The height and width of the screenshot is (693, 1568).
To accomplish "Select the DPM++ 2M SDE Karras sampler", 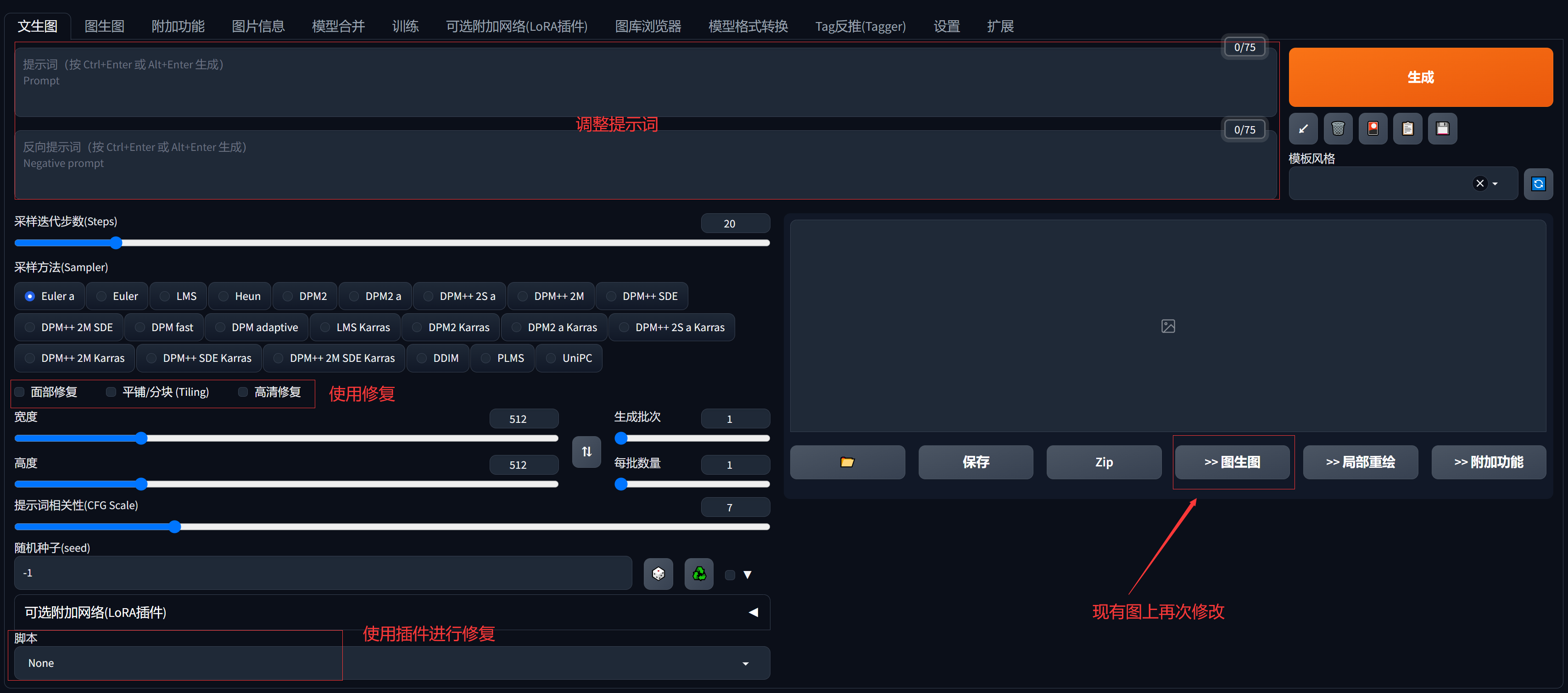I will (334, 358).
